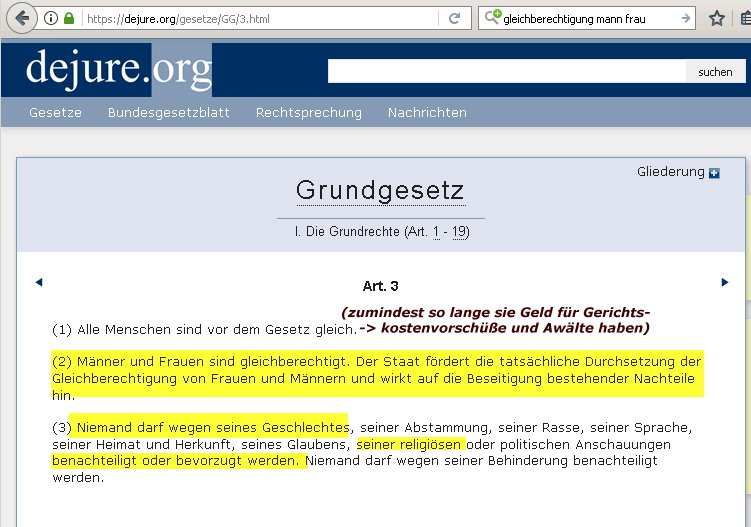Screen dimensions: 751x527
Task: Click the green padlock security icon
Action: click(68, 19)
